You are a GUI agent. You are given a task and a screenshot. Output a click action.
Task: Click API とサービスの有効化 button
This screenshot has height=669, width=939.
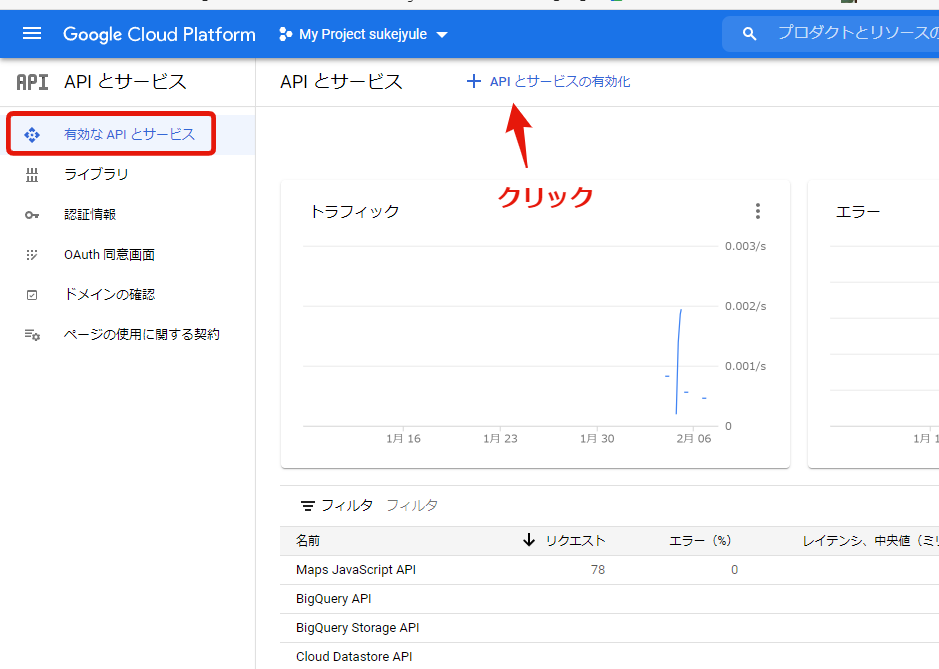(548, 81)
